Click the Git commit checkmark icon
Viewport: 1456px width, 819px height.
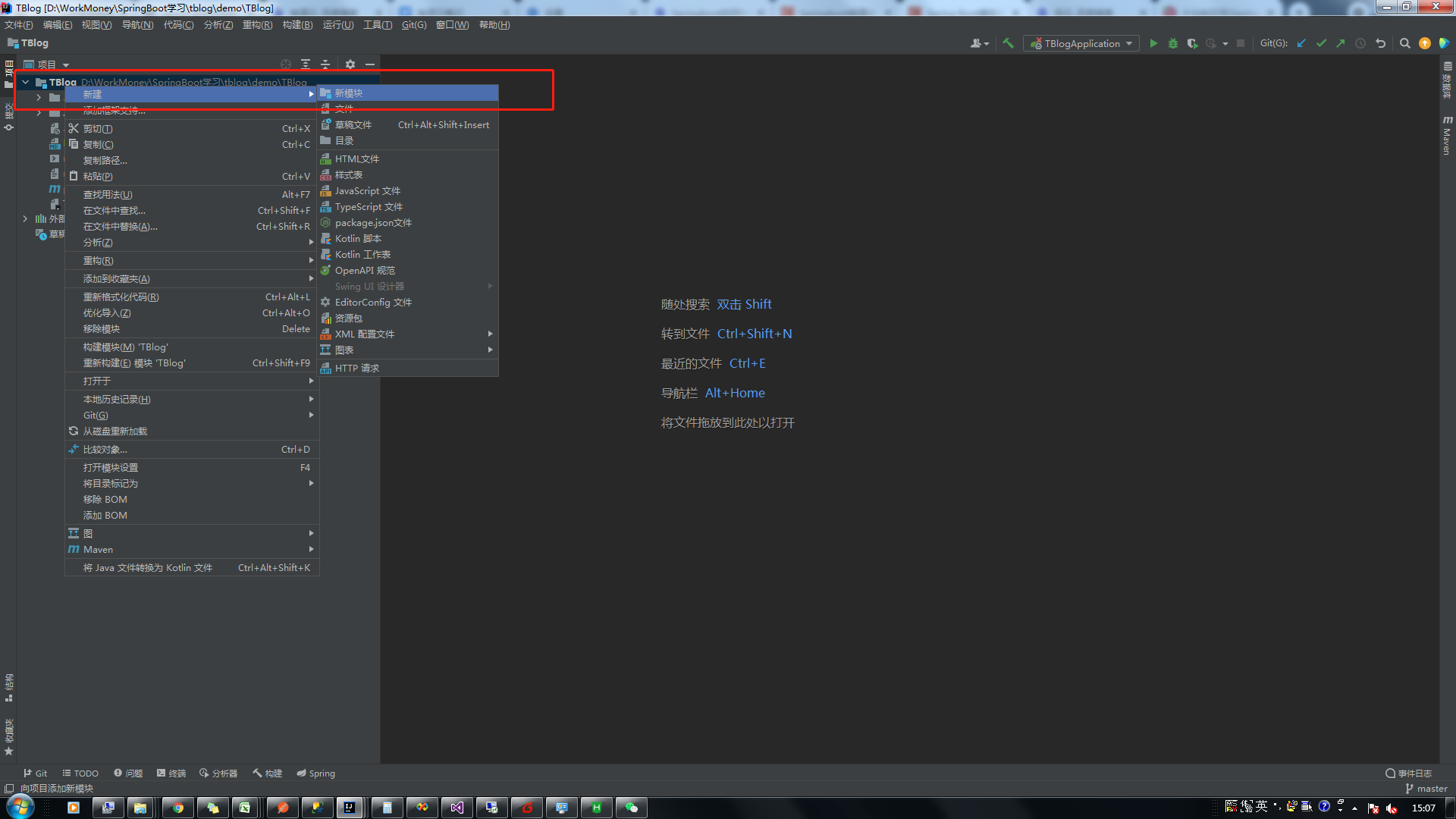[x=1321, y=43]
